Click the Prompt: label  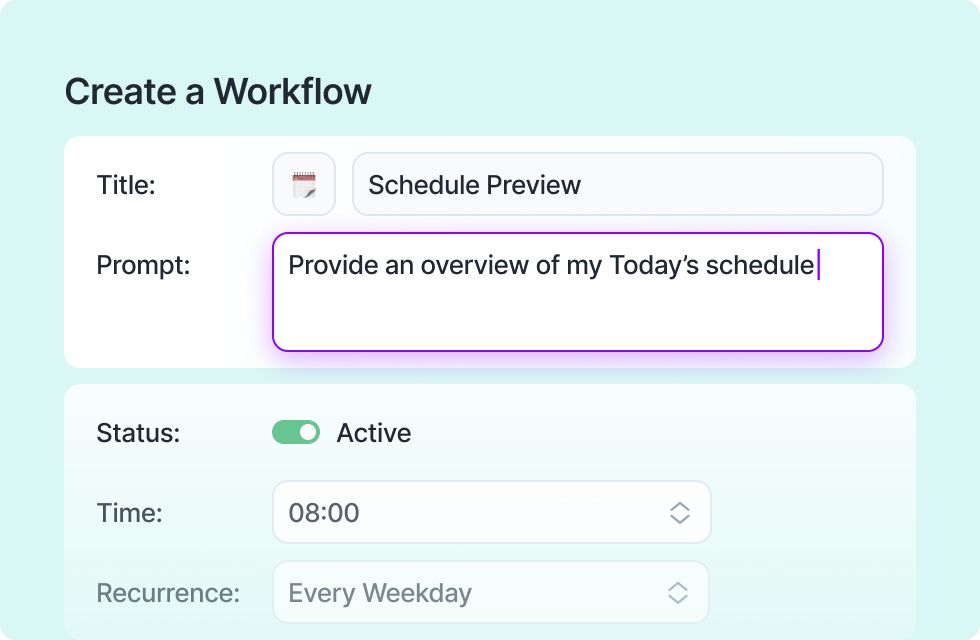point(143,265)
